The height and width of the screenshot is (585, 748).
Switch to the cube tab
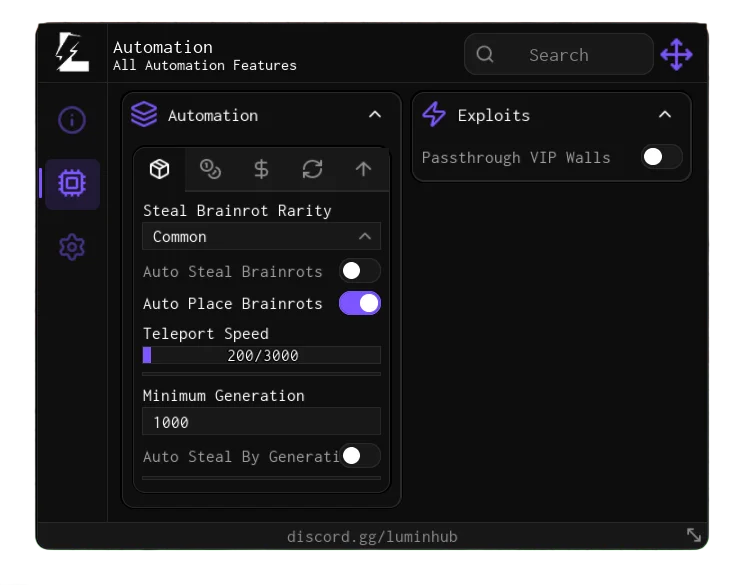159,170
